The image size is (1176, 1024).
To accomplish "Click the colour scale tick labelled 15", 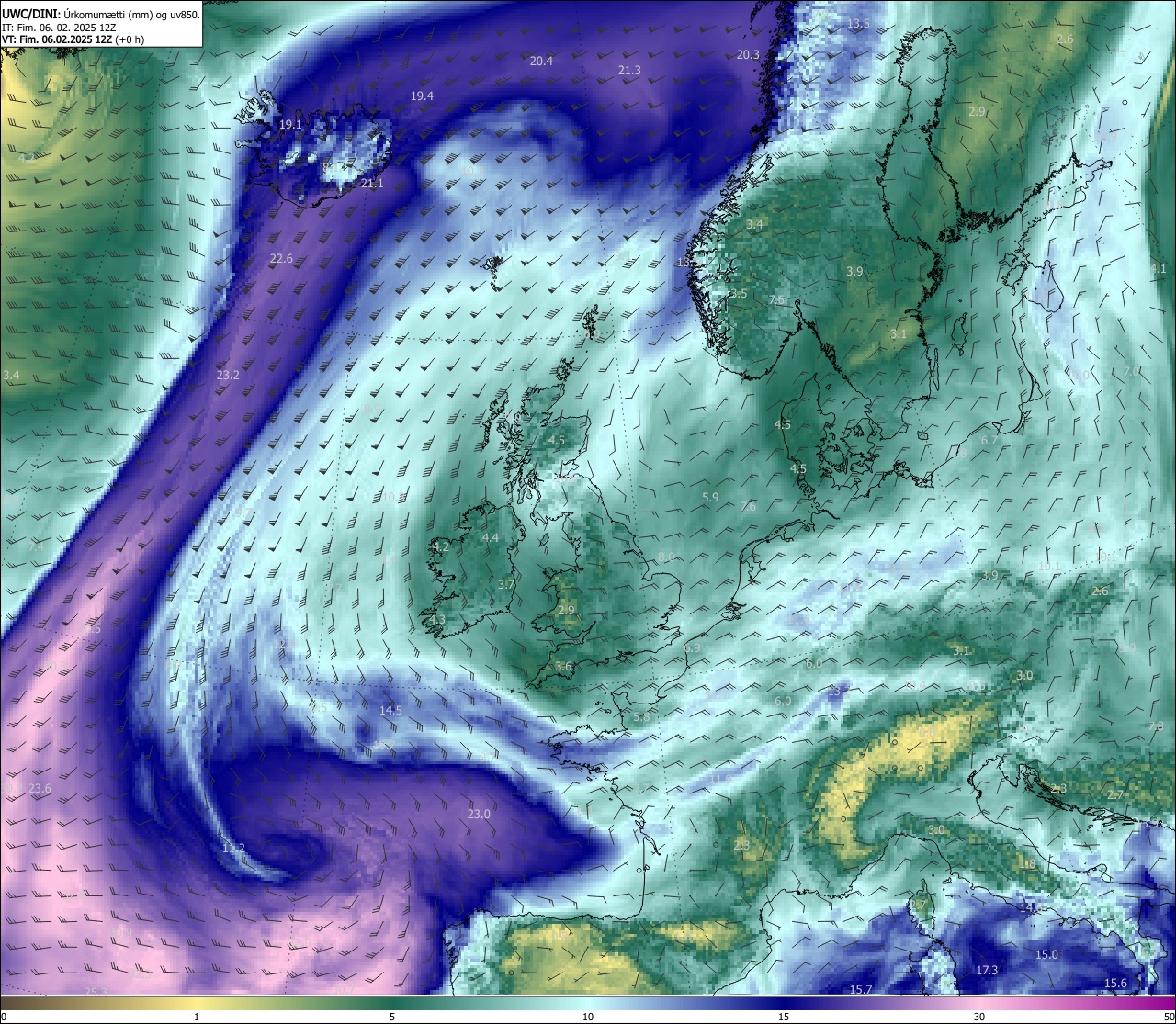I will coord(784,1017).
